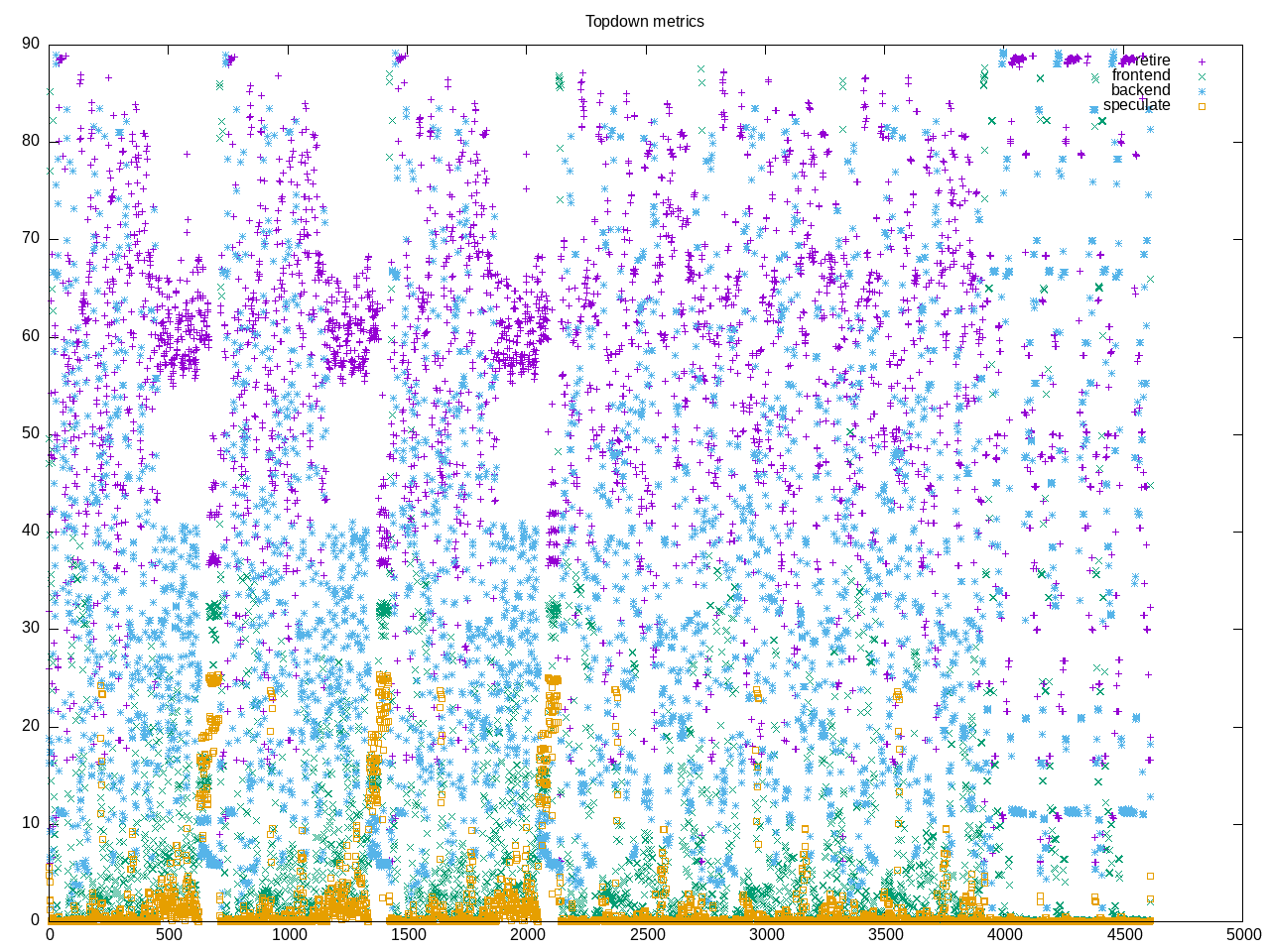The height and width of the screenshot is (952, 1270).
Task: Click the 4000 x-axis tick label
Action: [1004, 934]
